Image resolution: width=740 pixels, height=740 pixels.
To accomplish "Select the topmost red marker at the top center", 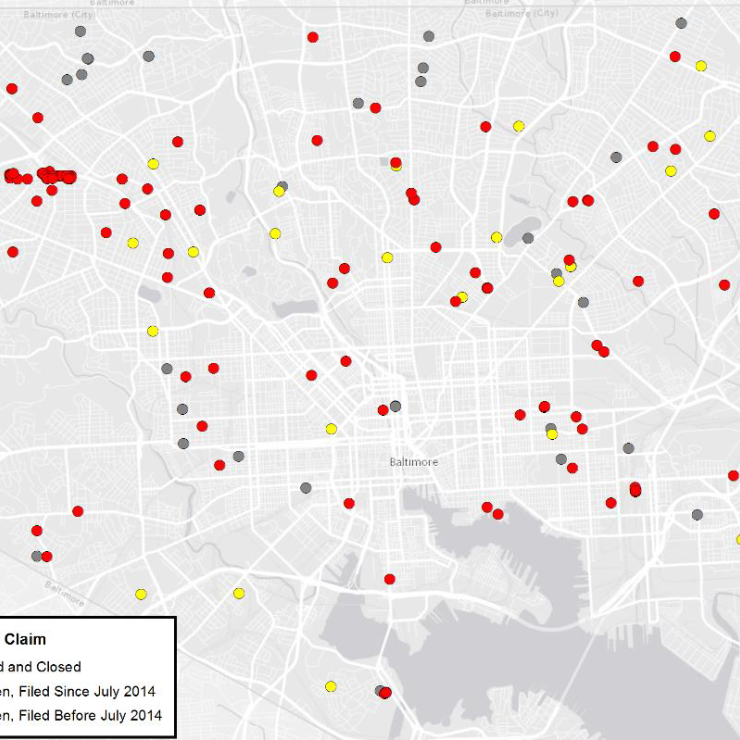I will 313,37.
